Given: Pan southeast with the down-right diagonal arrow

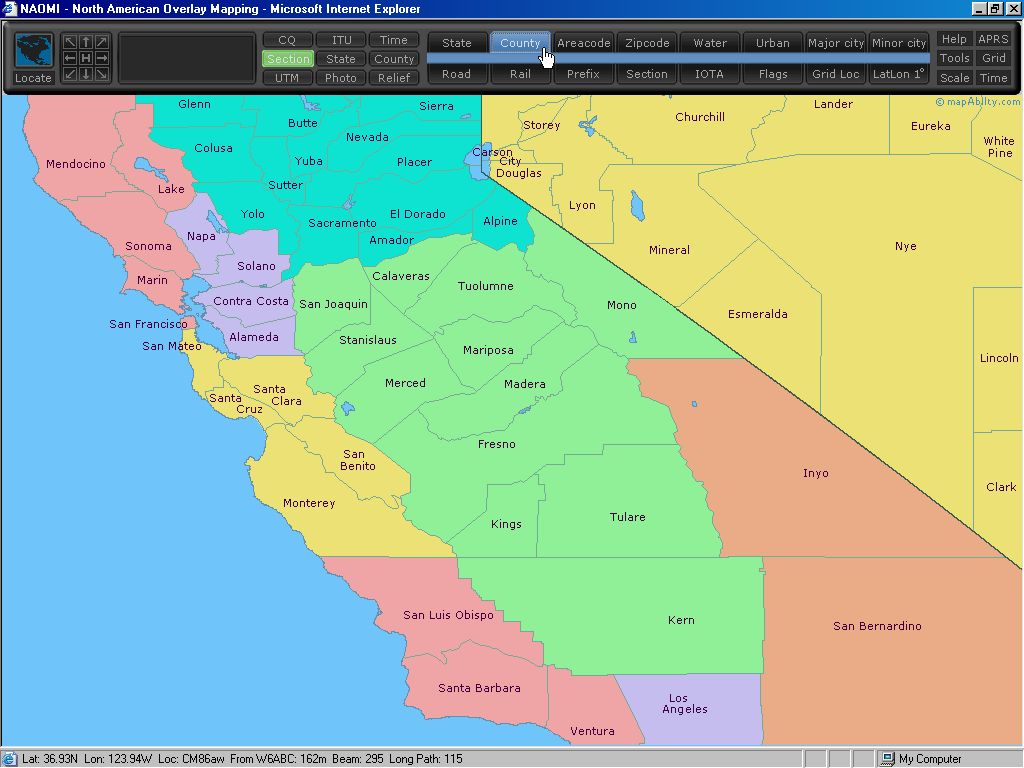Looking at the screenshot, I should [102, 74].
